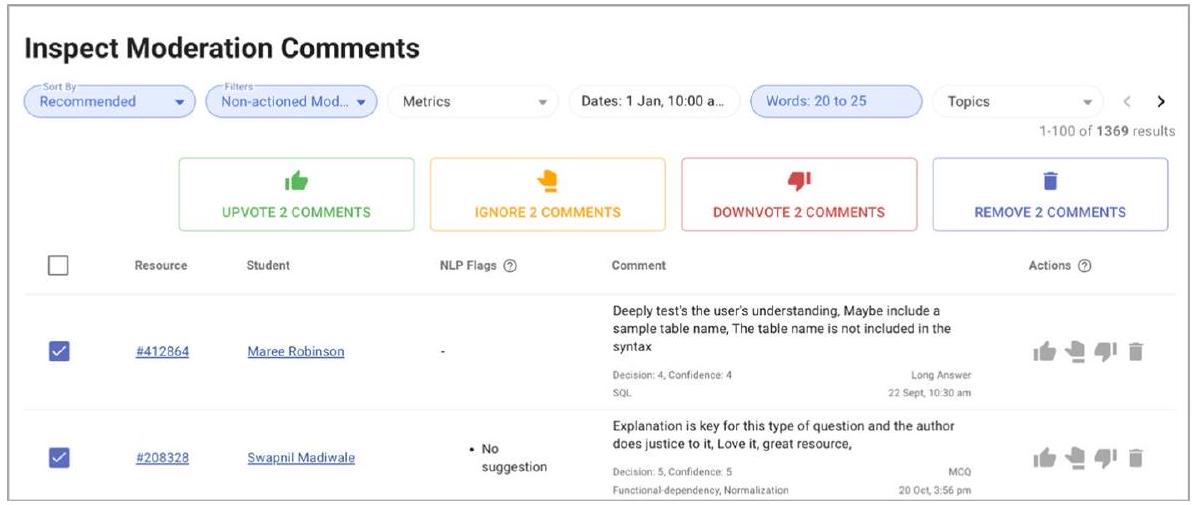This screenshot has width=1192, height=505.
Task: Open the Topics dropdown
Action: coord(1017,102)
